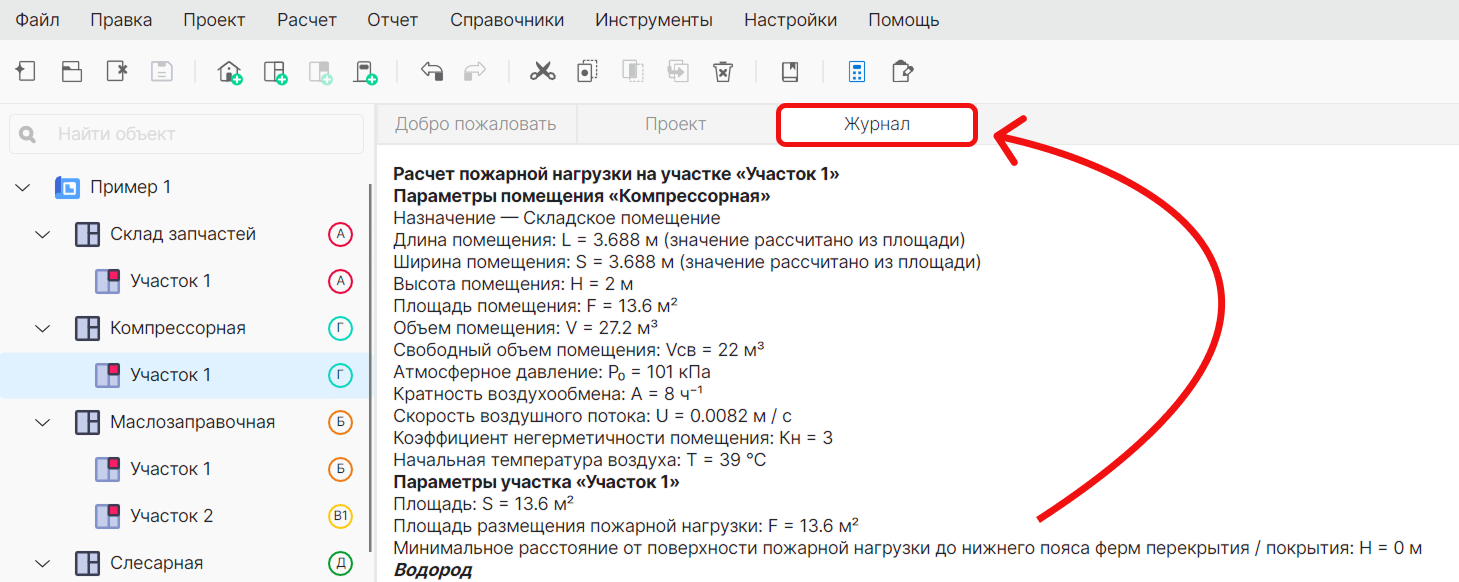Open the Инструменты menu

point(654,20)
